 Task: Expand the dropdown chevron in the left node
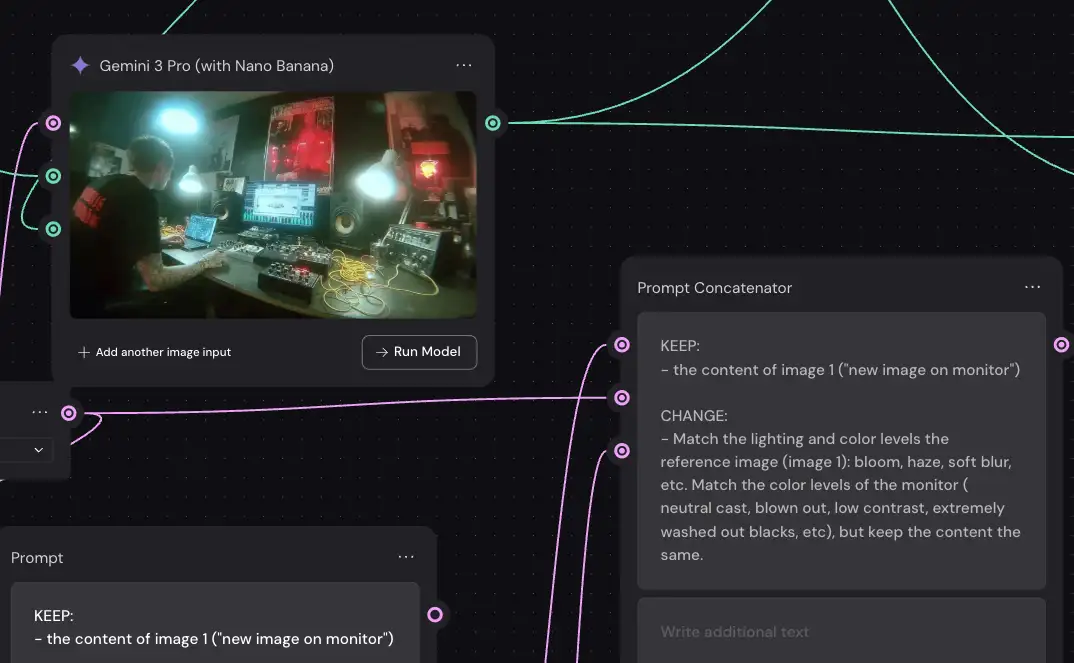(39, 450)
